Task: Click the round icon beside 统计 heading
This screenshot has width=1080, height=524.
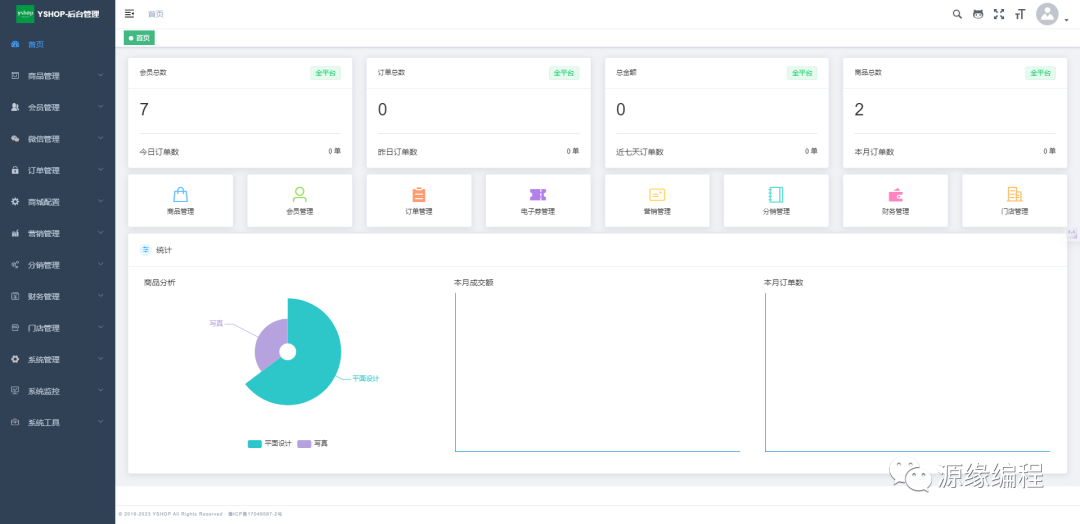Action: 145,250
